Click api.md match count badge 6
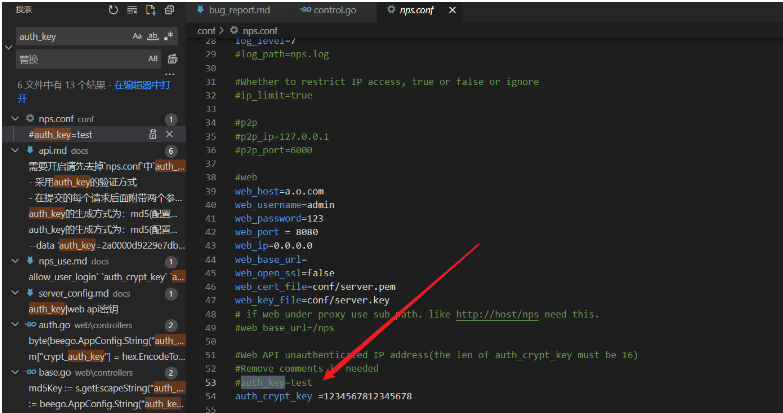This screenshot has width=783, height=413. (x=171, y=151)
